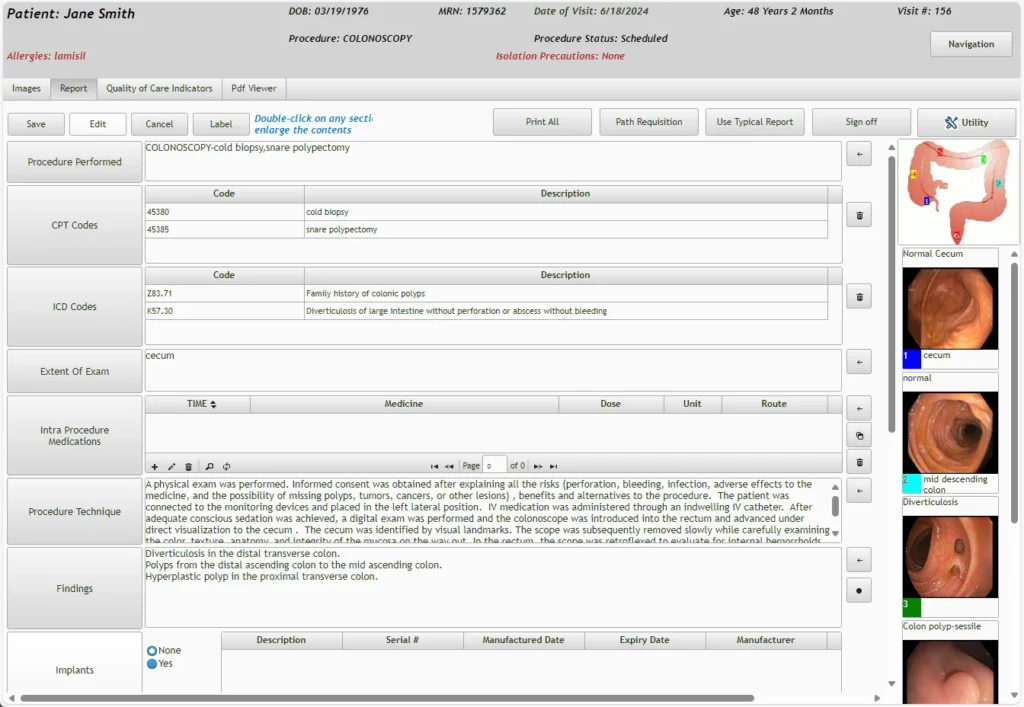Open the medication search magnifier icon

(211, 466)
